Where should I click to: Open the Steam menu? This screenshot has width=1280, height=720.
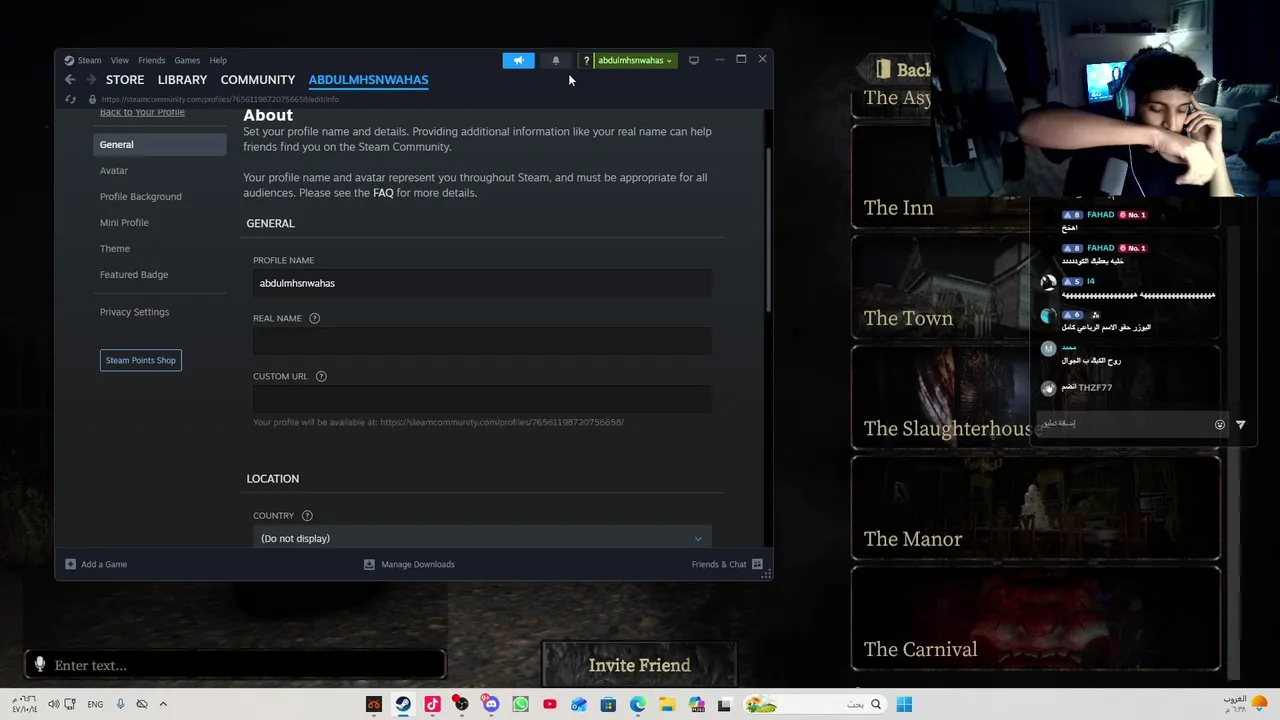click(89, 60)
